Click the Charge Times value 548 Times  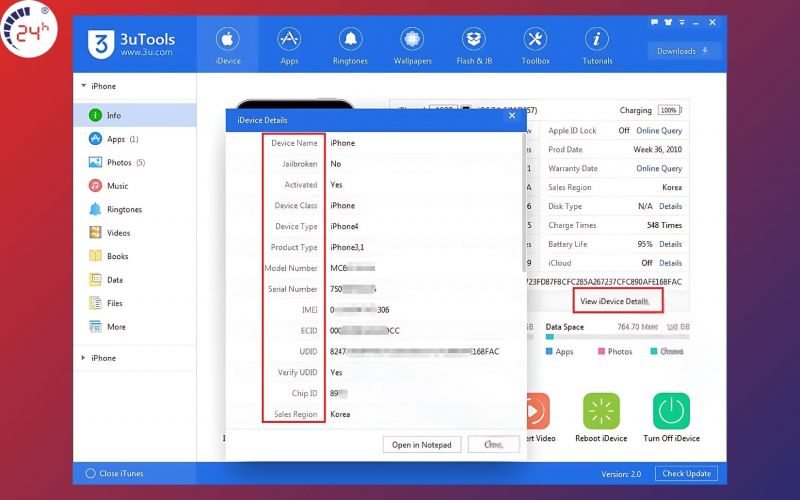click(664, 225)
